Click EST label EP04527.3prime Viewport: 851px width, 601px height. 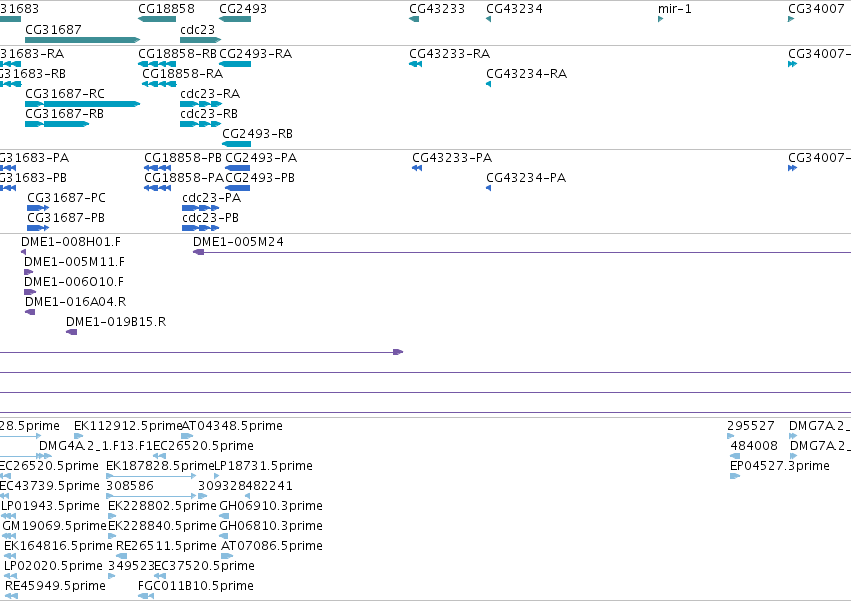[x=780, y=466]
